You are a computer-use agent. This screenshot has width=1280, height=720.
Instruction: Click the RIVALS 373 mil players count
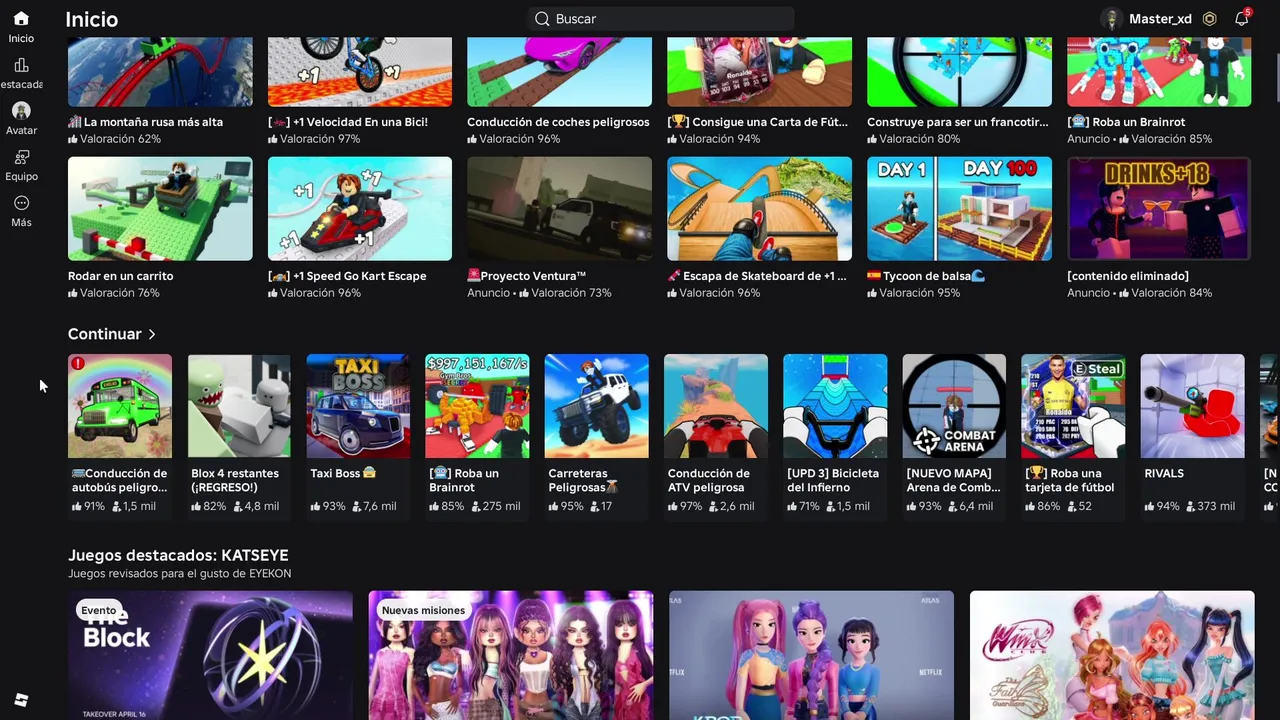tap(1210, 506)
